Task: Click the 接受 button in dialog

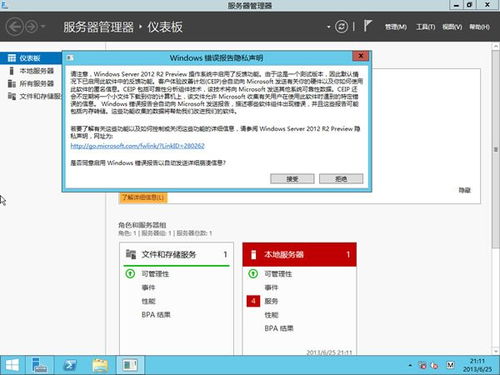Action: coord(292,179)
